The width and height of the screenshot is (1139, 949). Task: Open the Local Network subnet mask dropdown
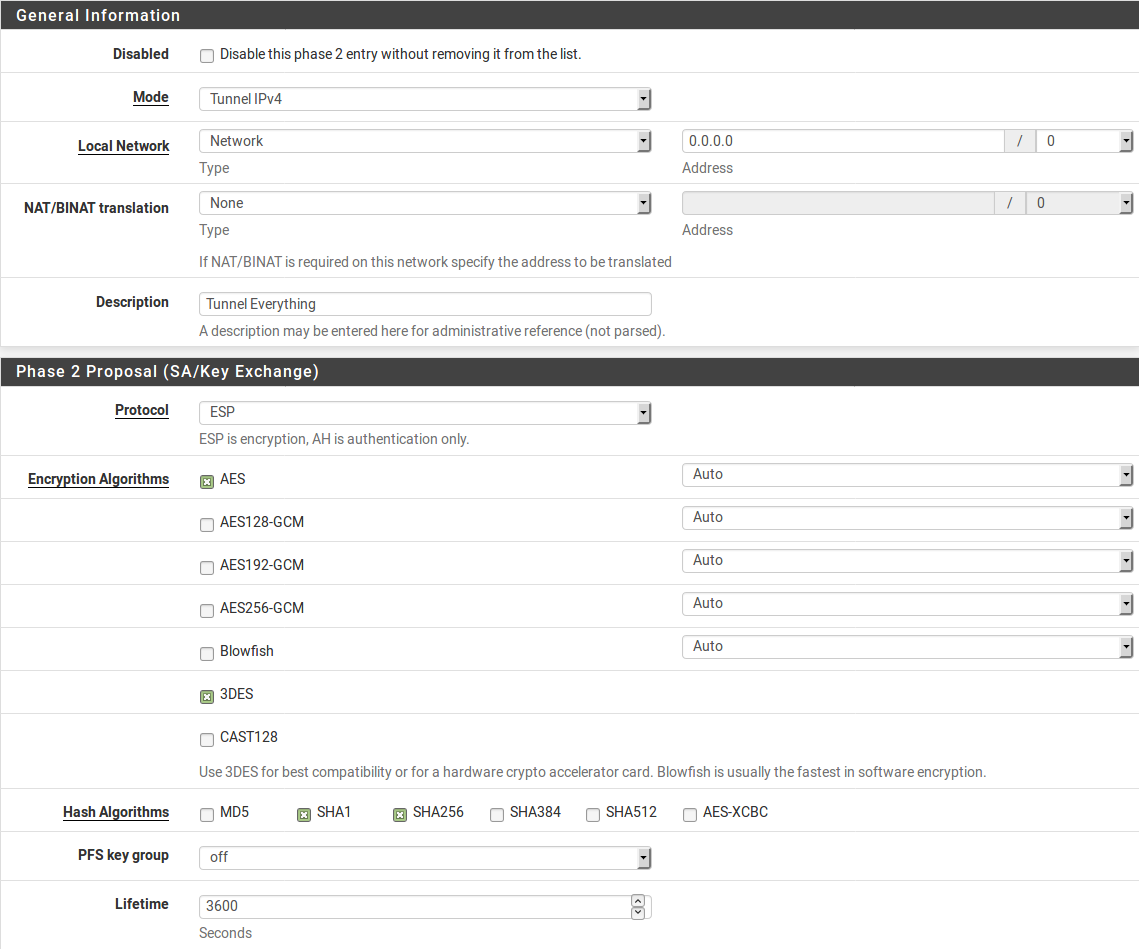point(1083,141)
